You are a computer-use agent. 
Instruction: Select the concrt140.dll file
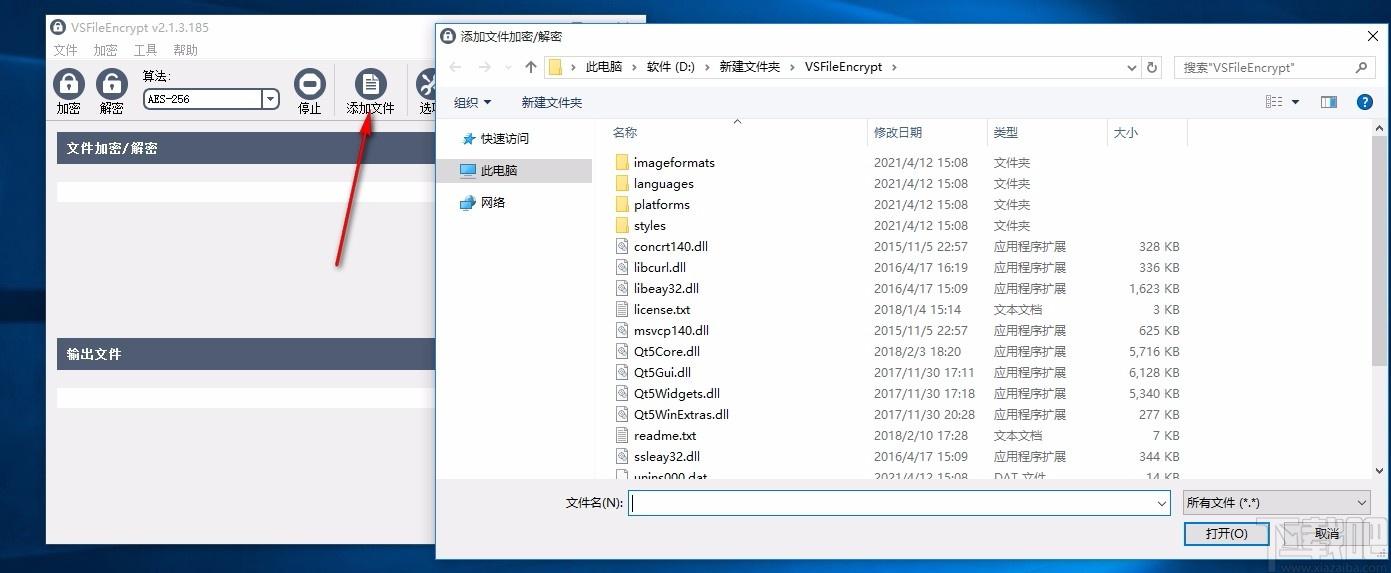tap(670, 246)
